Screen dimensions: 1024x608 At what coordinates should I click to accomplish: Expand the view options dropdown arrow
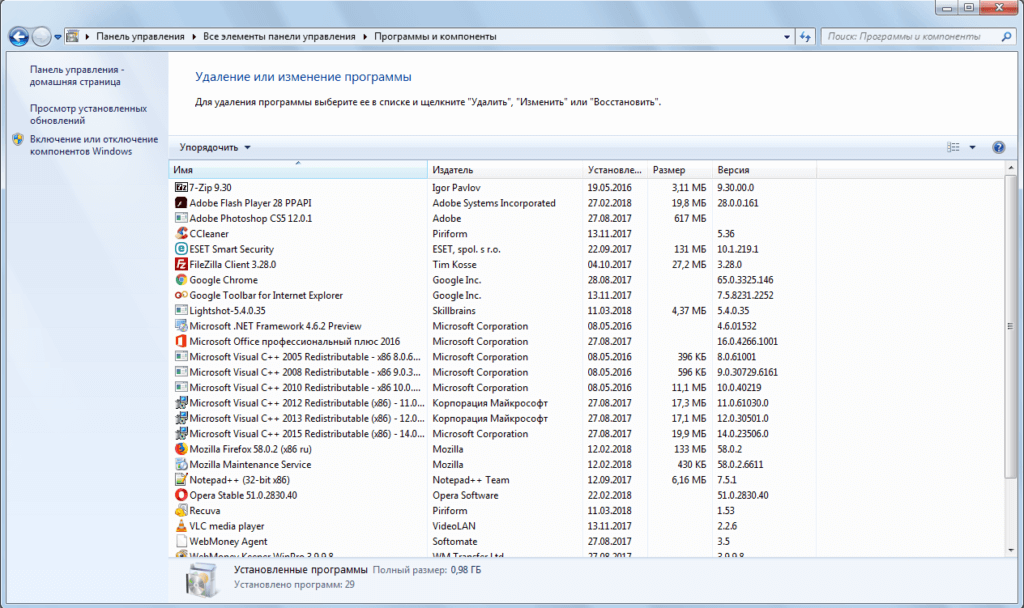pos(972,148)
